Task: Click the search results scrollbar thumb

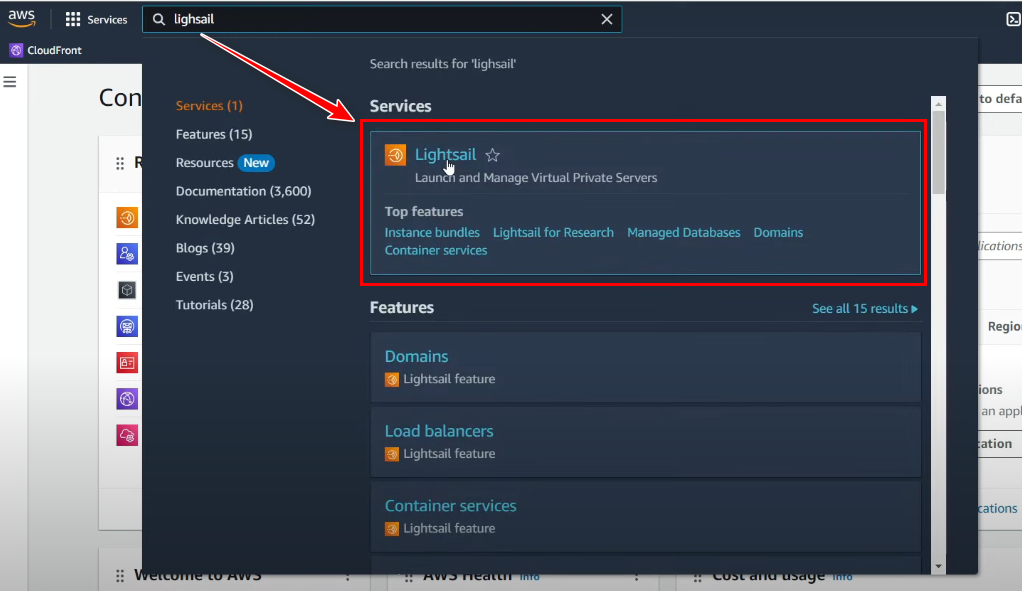Action: [939, 152]
